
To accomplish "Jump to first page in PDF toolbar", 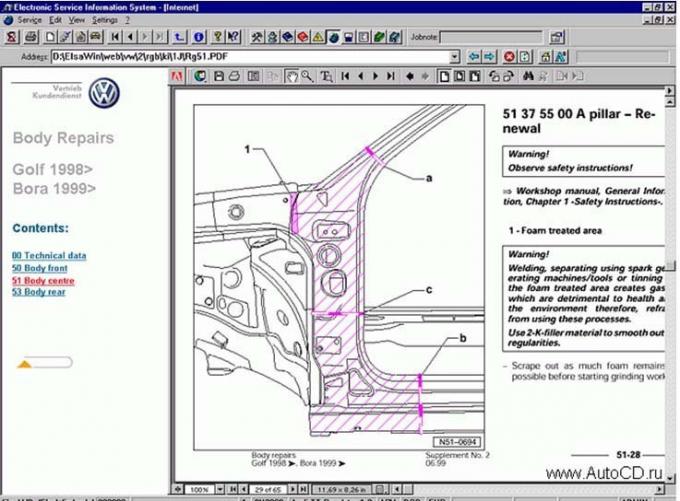I will 345,75.
